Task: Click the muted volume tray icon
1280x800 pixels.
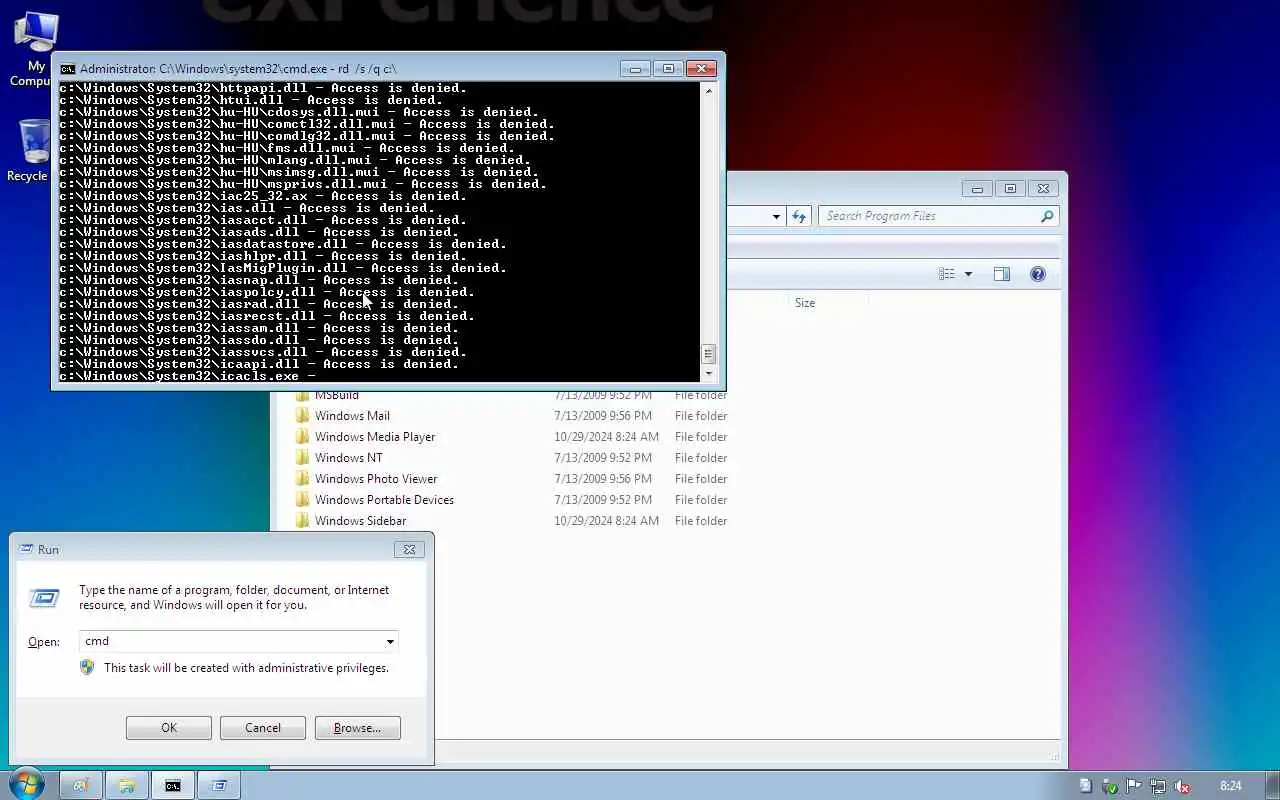Action: coord(1181,786)
